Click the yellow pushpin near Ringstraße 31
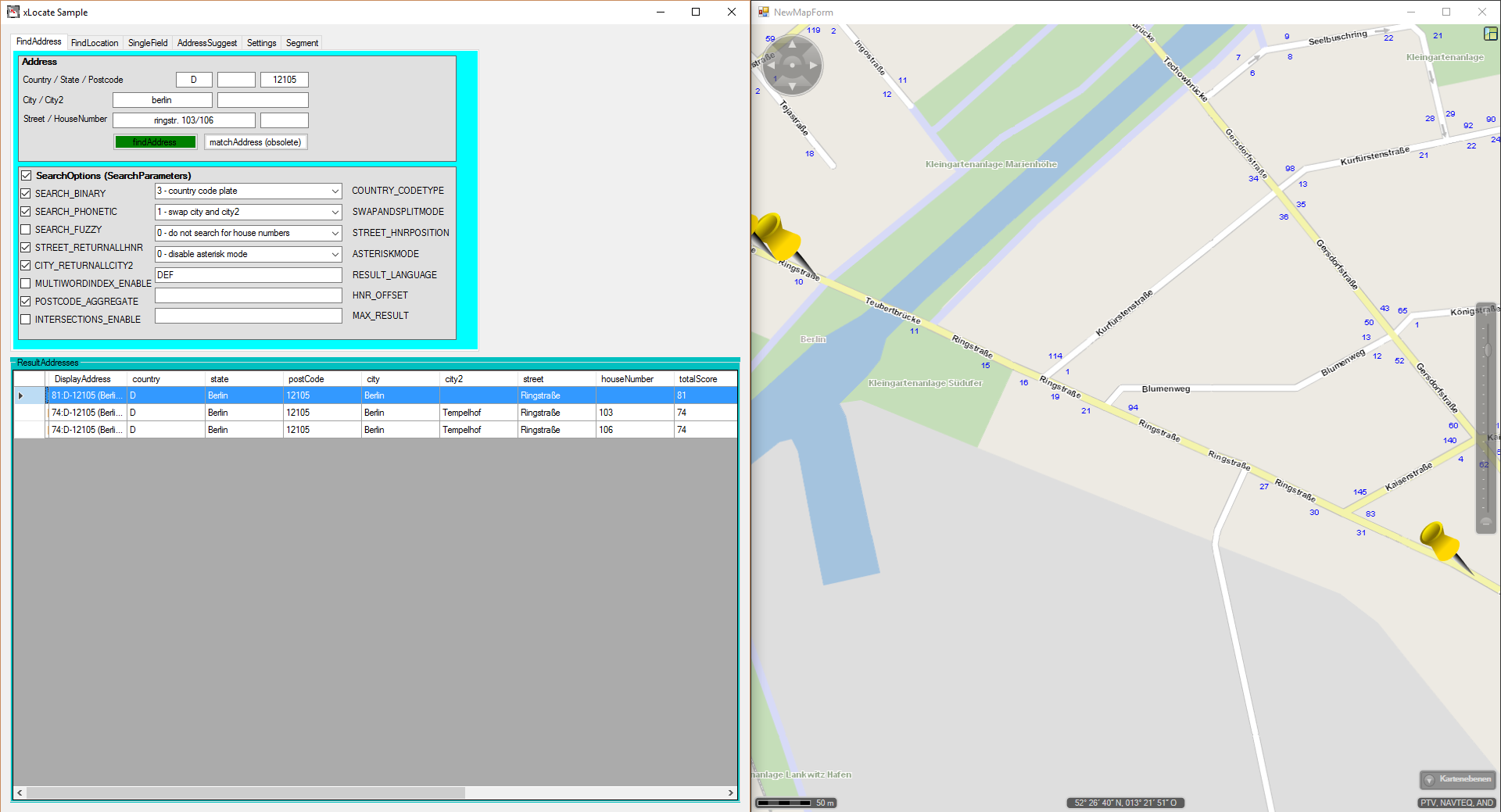Image resolution: width=1501 pixels, height=812 pixels. (1440, 541)
